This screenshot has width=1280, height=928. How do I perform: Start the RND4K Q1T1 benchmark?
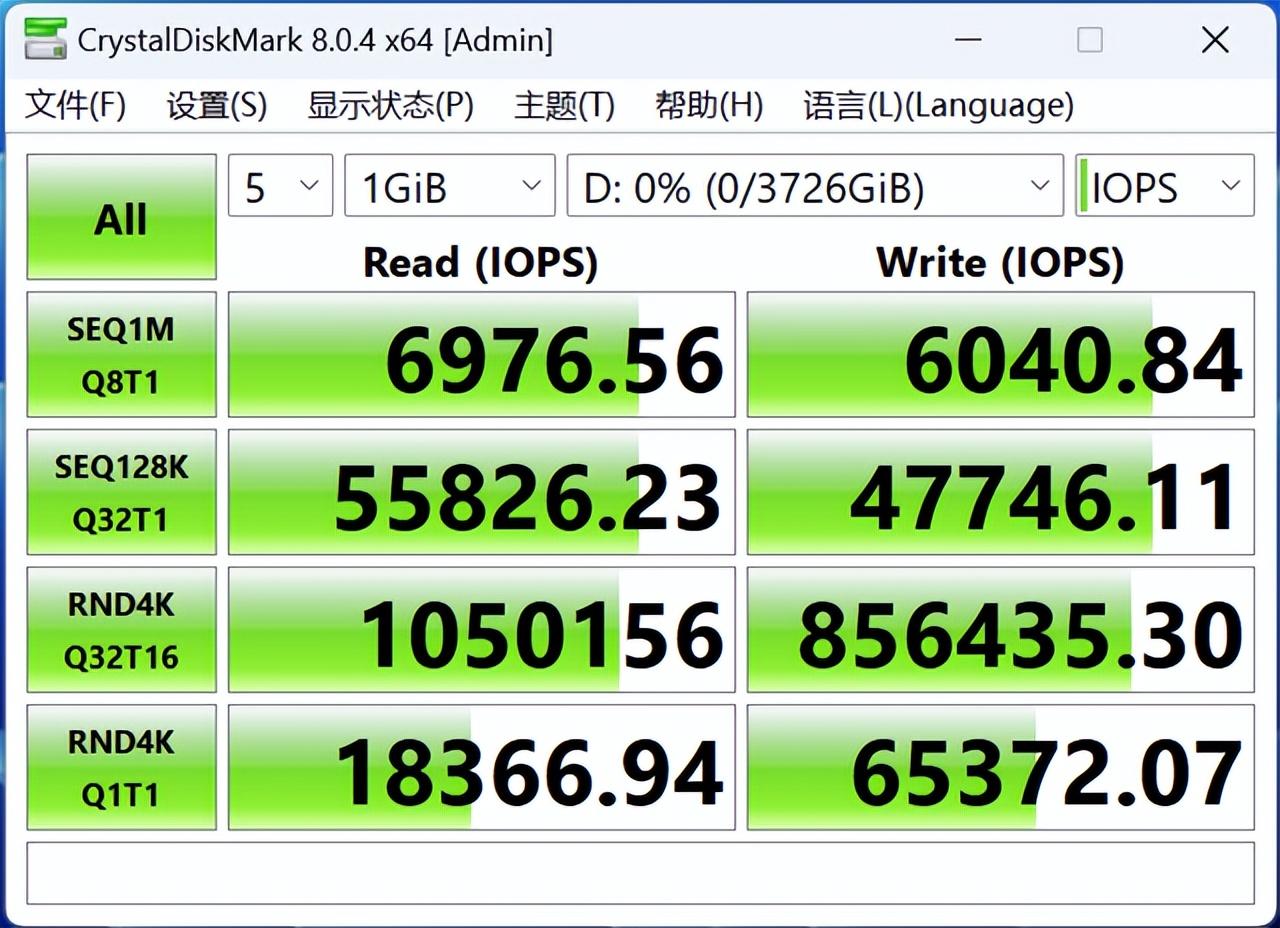coord(121,767)
